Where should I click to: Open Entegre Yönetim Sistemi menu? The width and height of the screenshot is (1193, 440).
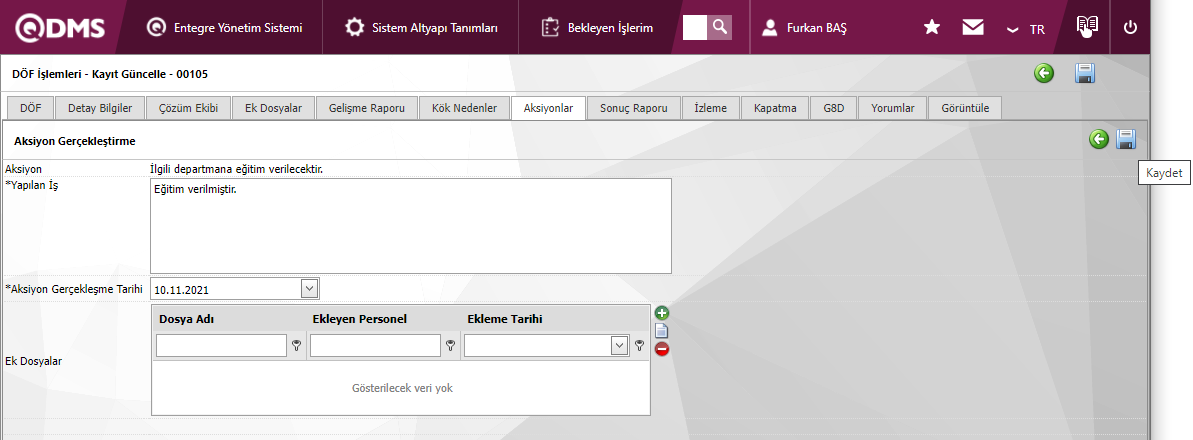click(224, 27)
